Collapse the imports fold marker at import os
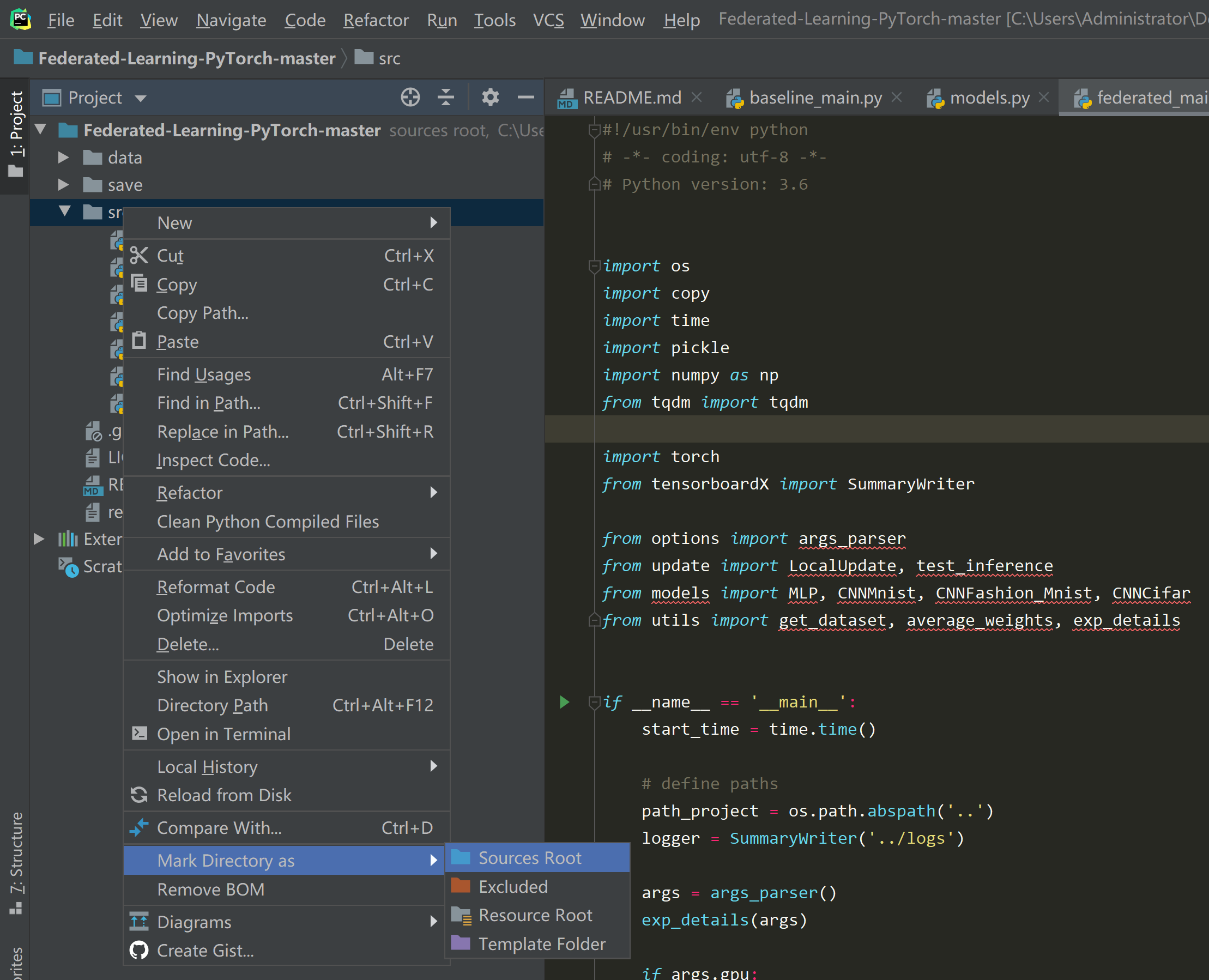Screen dimensions: 1209x980 point(594,266)
